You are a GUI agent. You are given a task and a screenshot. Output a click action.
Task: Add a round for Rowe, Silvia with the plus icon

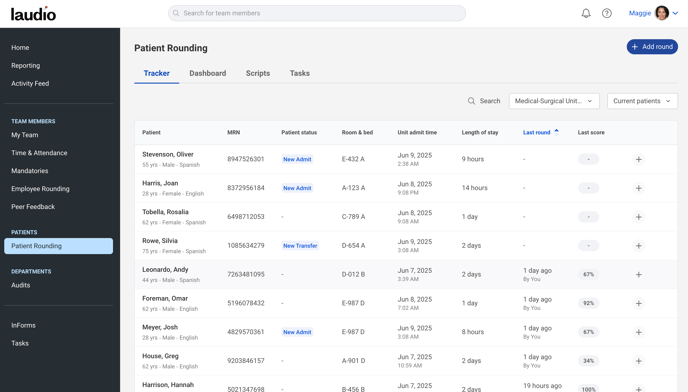pos(639,246)
